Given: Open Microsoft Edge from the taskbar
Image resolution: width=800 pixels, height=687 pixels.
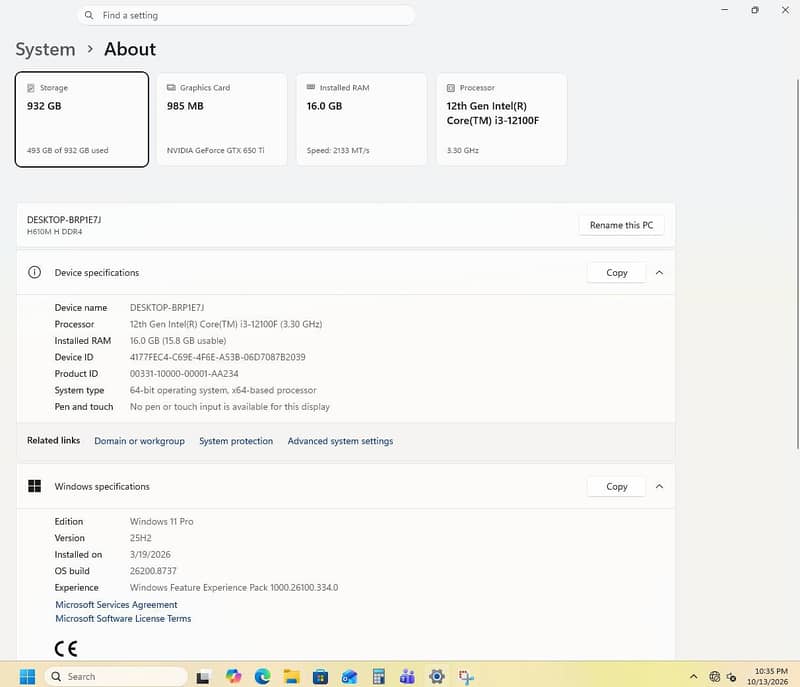Looking at the screenshot, I should (x=262, y=676).
